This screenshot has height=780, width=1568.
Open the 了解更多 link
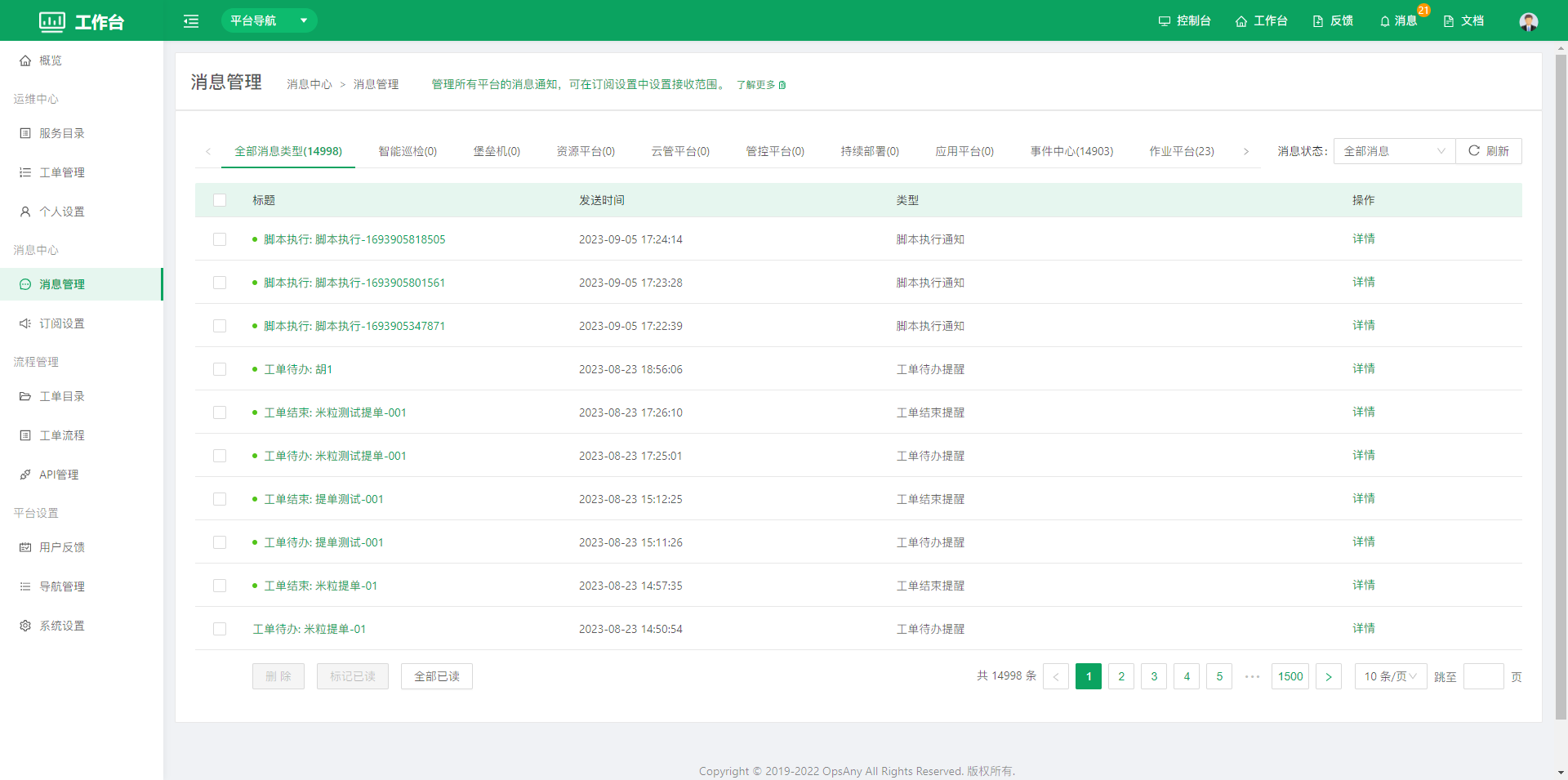(760, 85)
